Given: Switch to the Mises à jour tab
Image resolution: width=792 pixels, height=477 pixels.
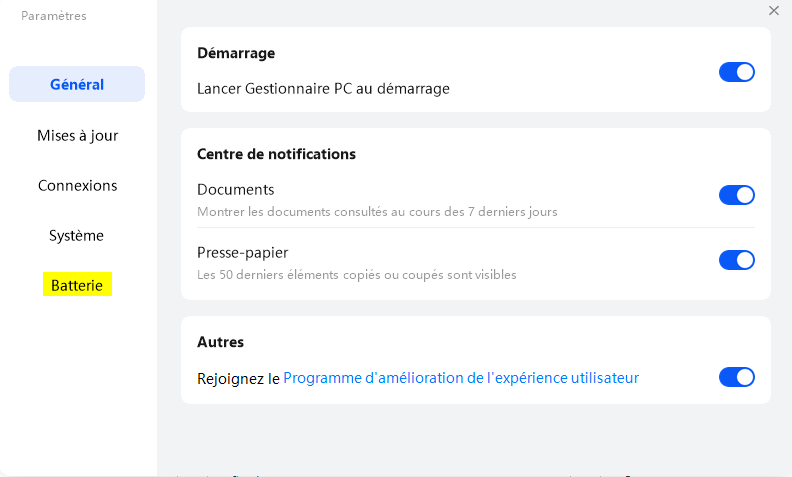Looking at the screenshot, I should [x=77, y=135].
